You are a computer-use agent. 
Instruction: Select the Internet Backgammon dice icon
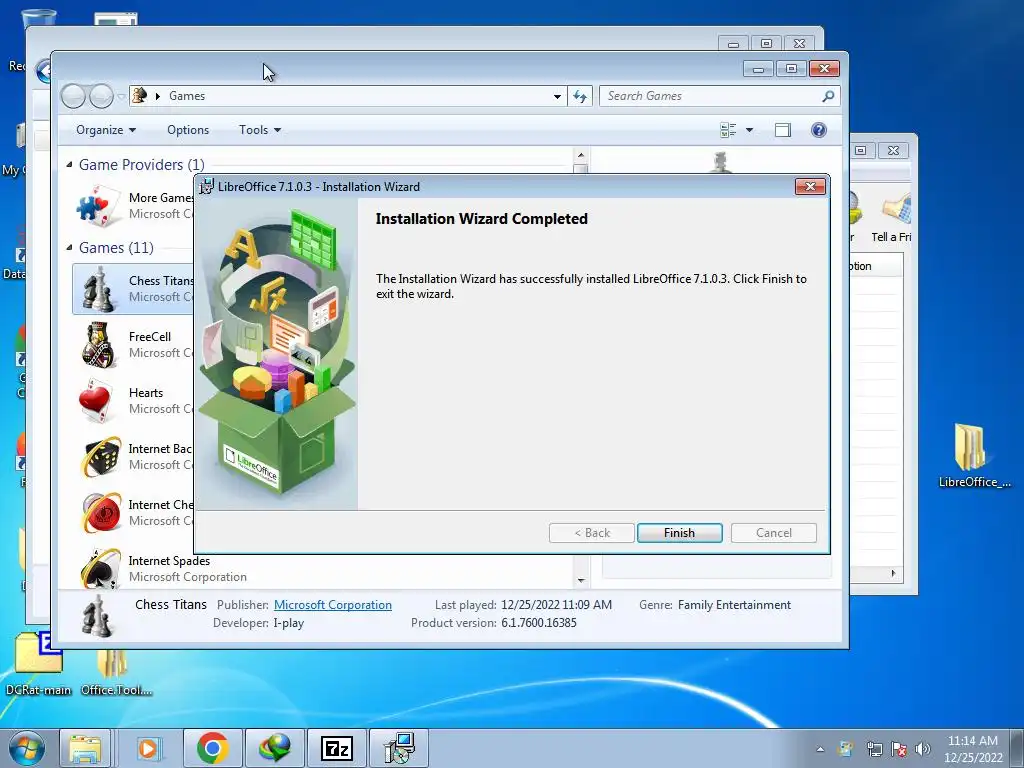tap(101, 456)
